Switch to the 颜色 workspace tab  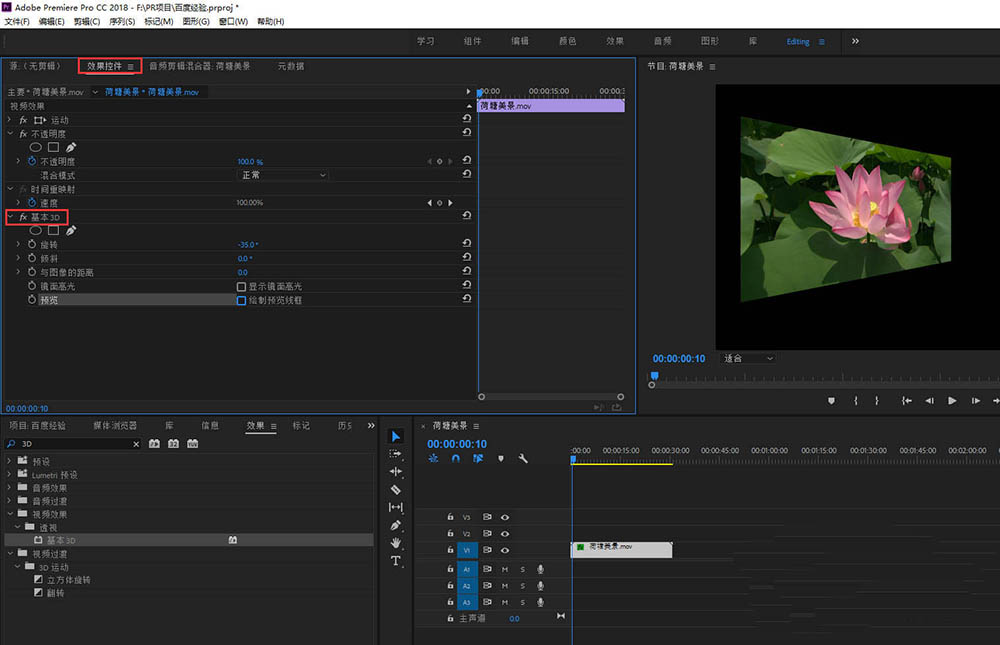567,41
